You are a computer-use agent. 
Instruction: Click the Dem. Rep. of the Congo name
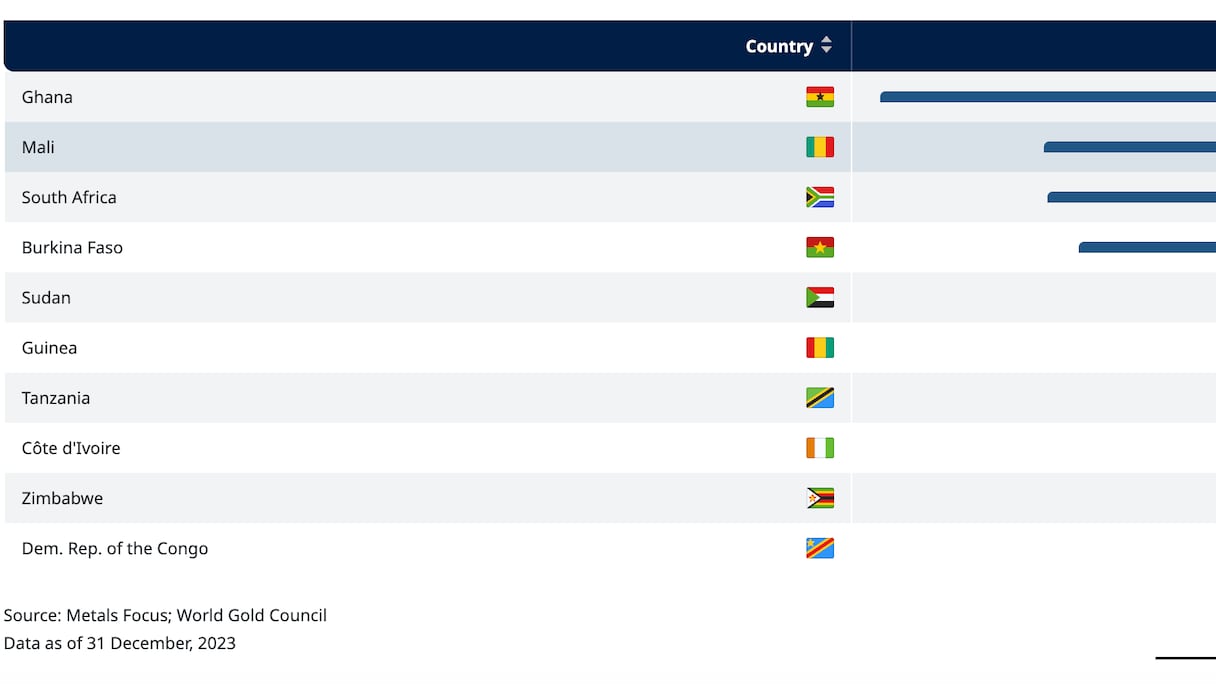[x=115, y=548]
